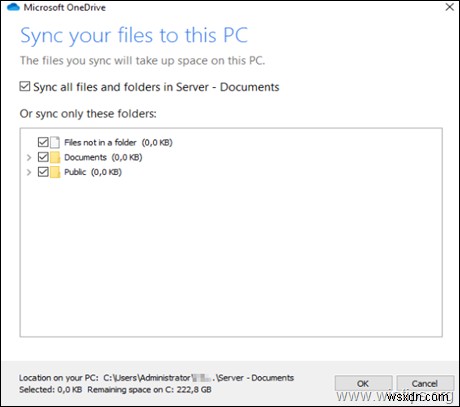The height and width of the screenshot is (407, 460).
Task: Click the Remaining space on C: 222,8 GB text
Action: [x=149, y=389]
